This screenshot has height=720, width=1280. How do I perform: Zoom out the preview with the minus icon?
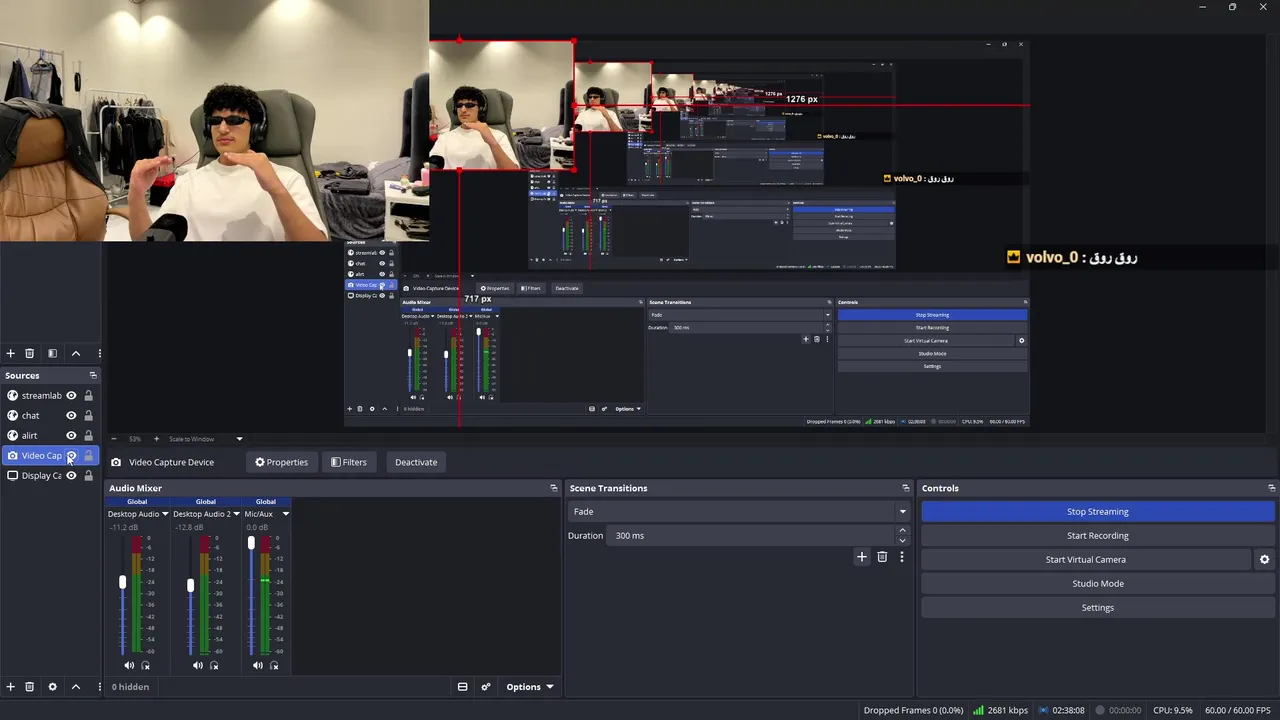click(114, 439)
